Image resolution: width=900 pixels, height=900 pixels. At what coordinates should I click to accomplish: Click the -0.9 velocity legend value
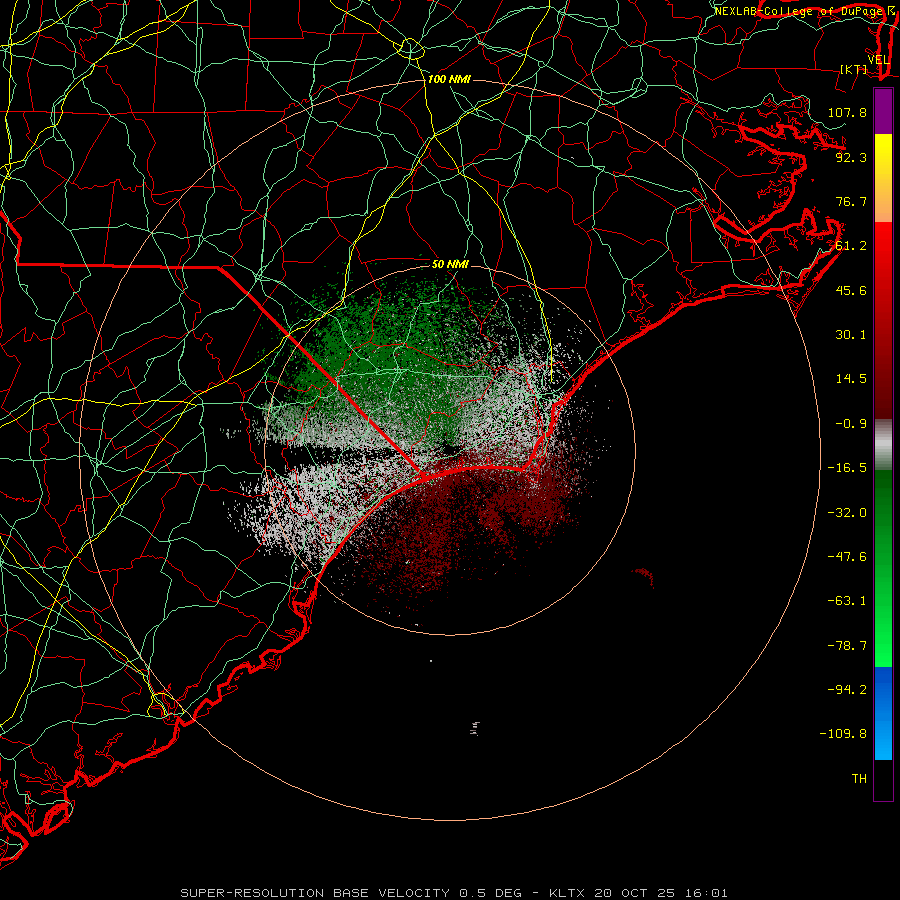pyautogui.click(x=851, y=424)
